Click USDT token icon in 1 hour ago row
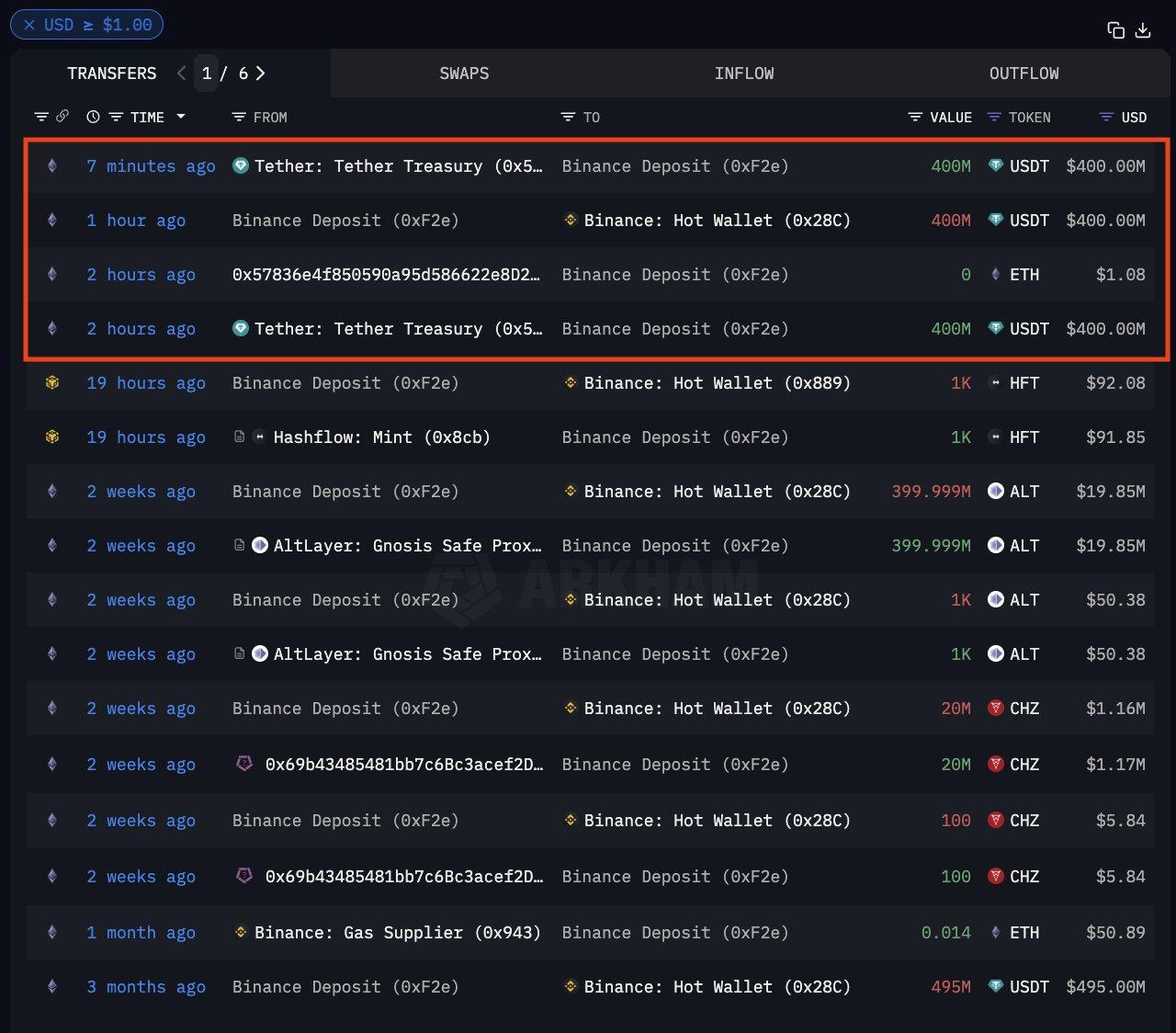The width and height of the screenshot is (1176, 1033). coord(995,221)
